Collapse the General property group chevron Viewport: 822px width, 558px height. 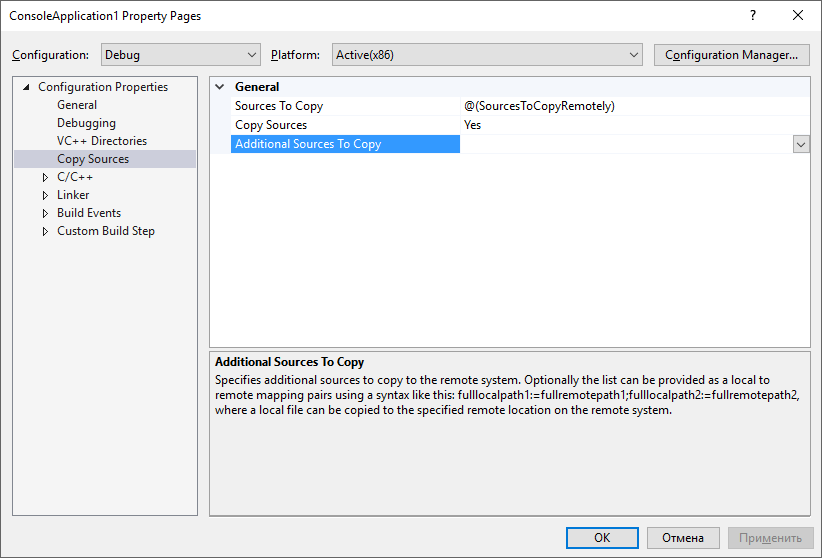(220, 87)
